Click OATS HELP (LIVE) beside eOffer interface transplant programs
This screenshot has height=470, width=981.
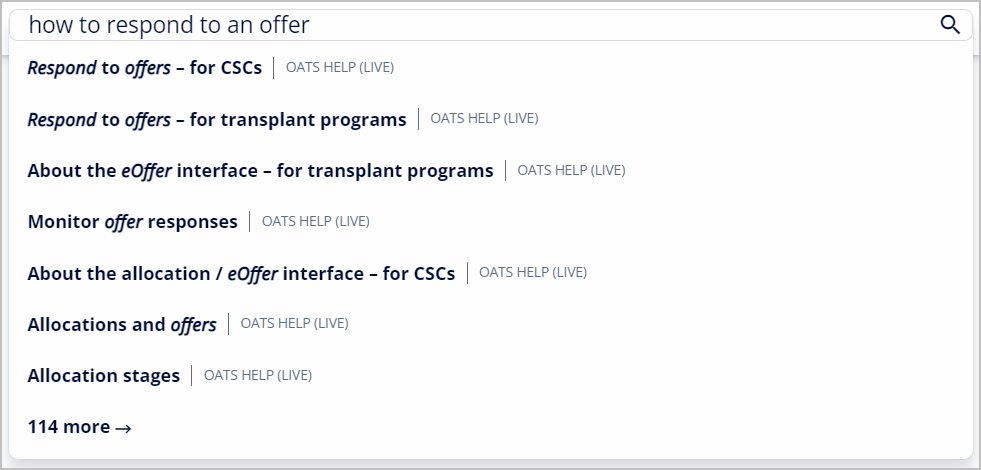click(x=571, y=170)
